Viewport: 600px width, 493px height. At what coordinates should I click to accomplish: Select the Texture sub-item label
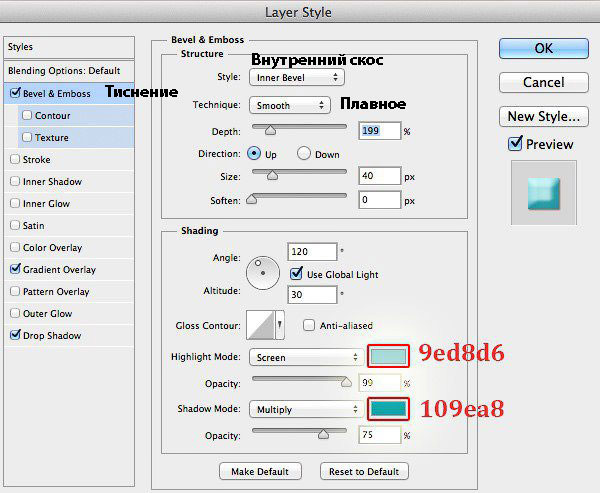tap(52, 137)
